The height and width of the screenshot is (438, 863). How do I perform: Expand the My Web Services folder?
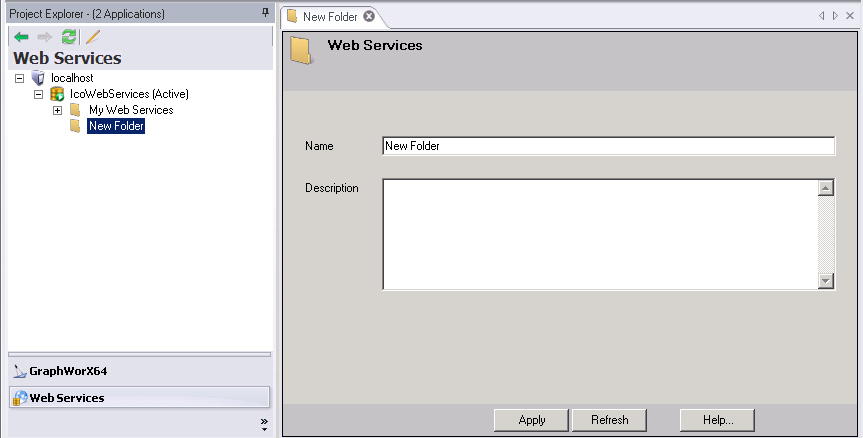click(x=57, y=110)
